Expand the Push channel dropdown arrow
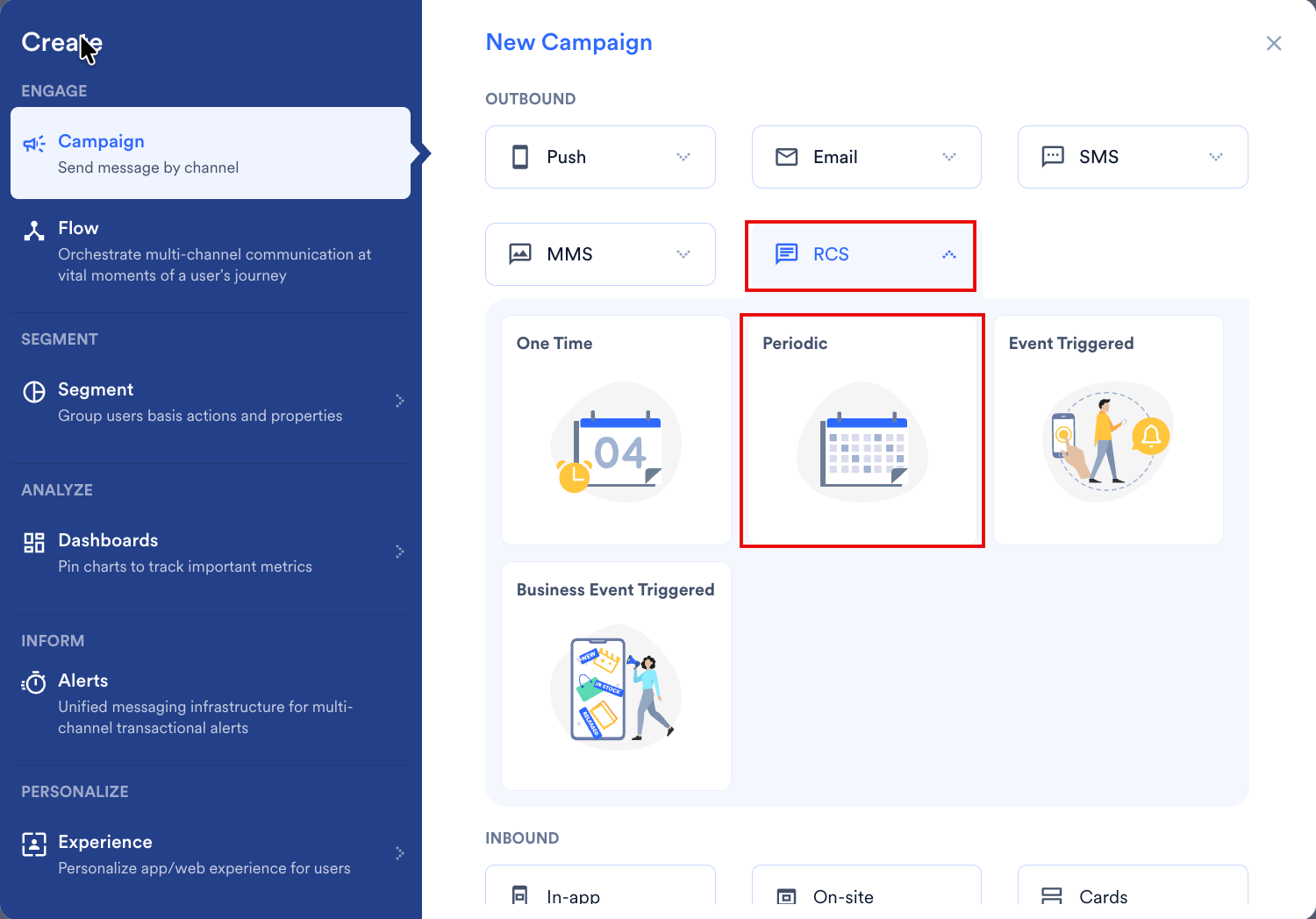This screenshot has height=919, width=1316. [x=683, y=157]
